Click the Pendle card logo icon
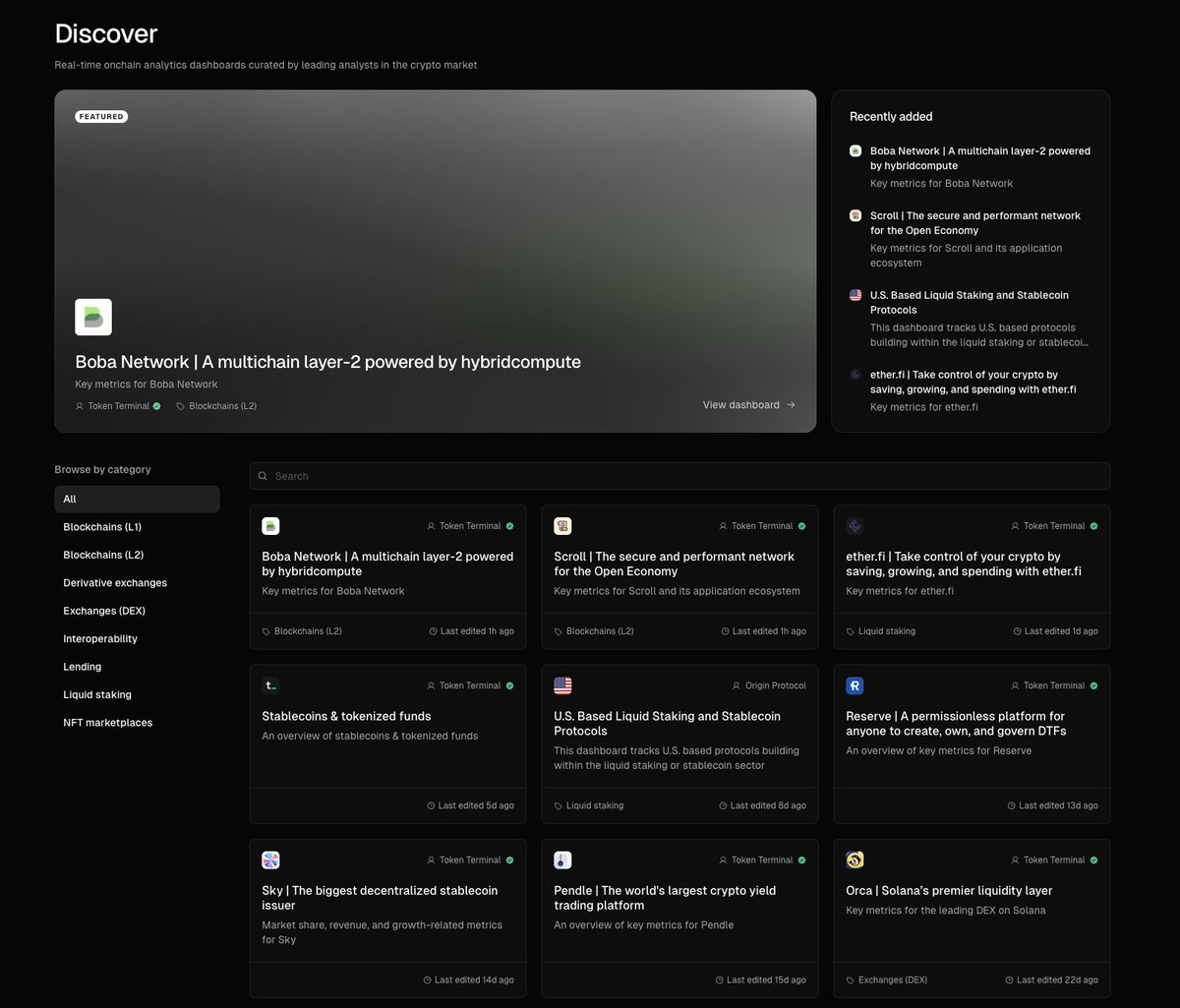This screenshot has width=1180, height=1008. click(562, 860)
